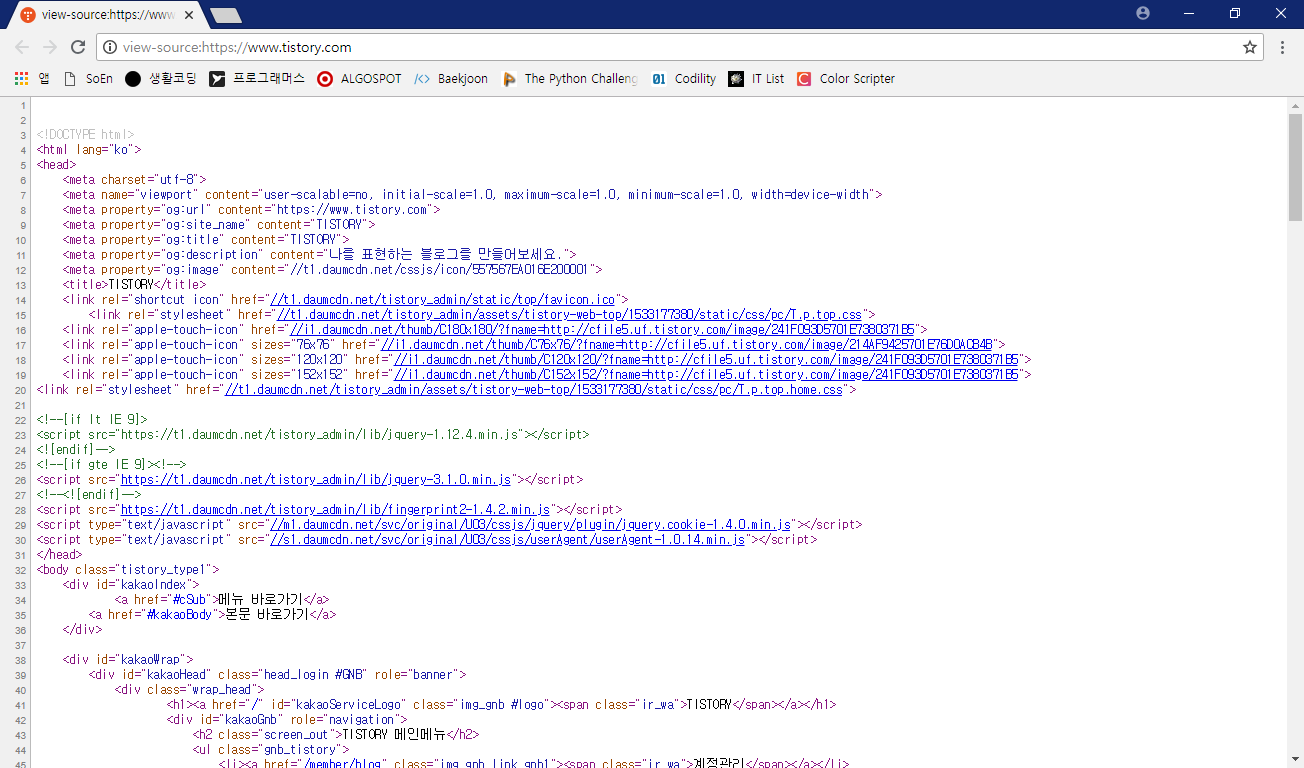Click the meta charset utf-8 line
Viewport: 1304px width, 768px height.
point(136,179)
